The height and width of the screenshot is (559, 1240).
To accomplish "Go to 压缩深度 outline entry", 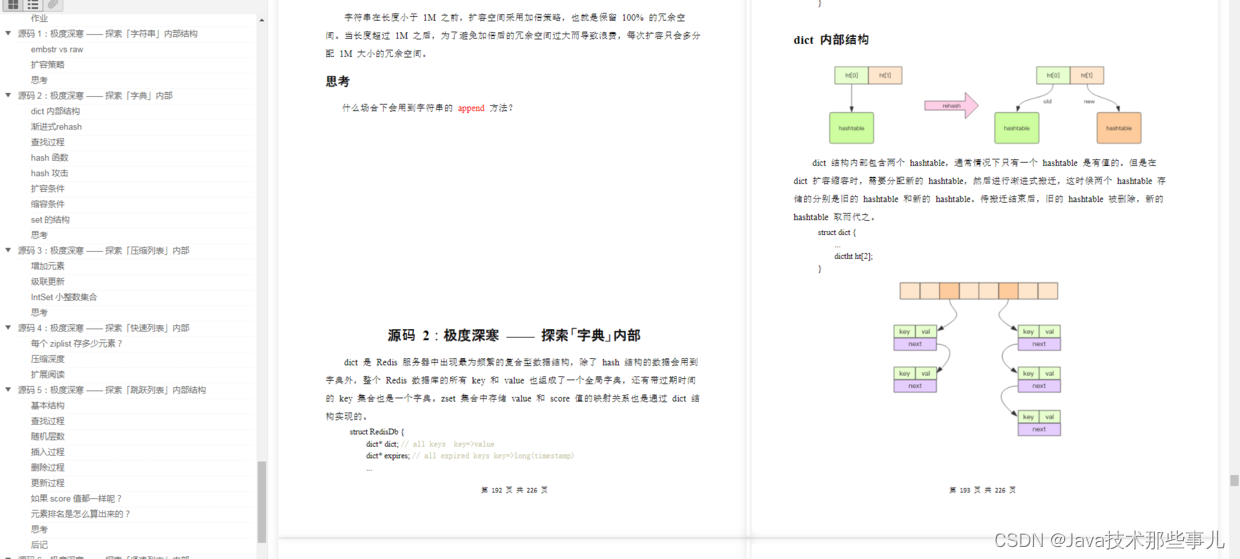I will 47,359.
